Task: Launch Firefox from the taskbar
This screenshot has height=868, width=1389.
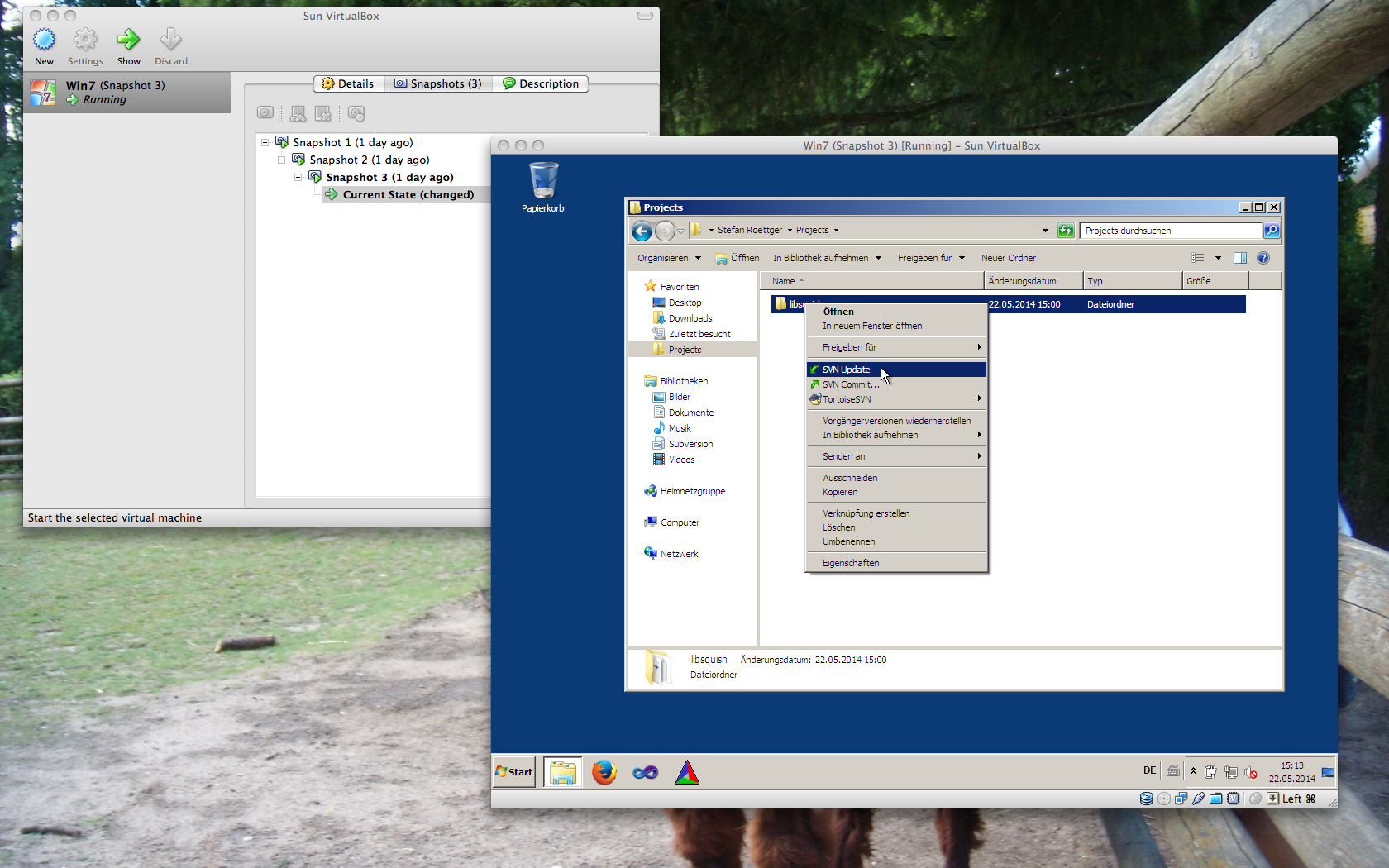Action: pyautogui.click(x=604, y=772)
